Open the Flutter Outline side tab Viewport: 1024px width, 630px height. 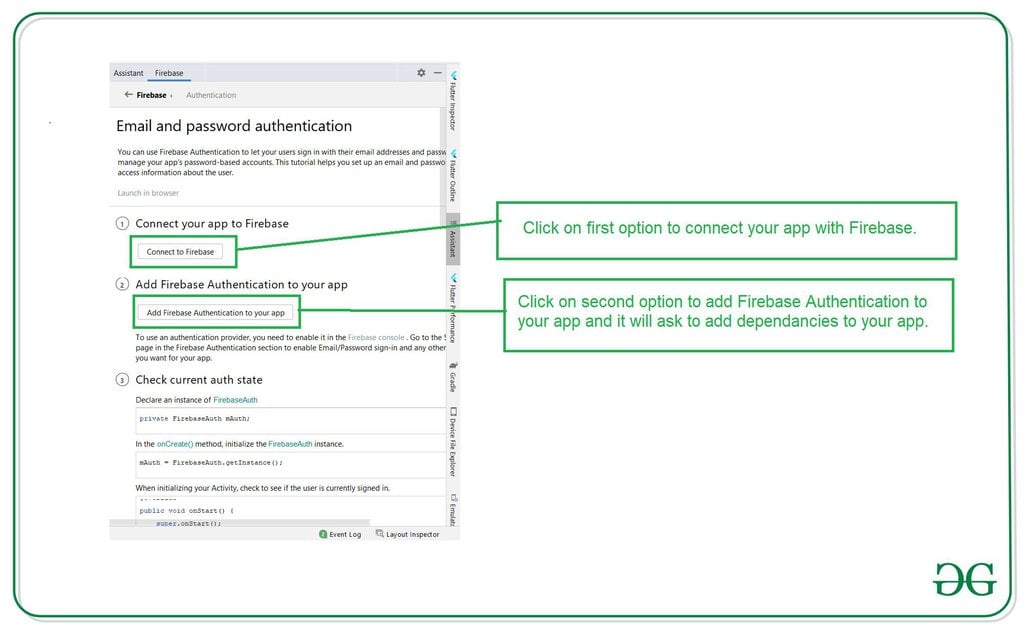pos(453,176)
